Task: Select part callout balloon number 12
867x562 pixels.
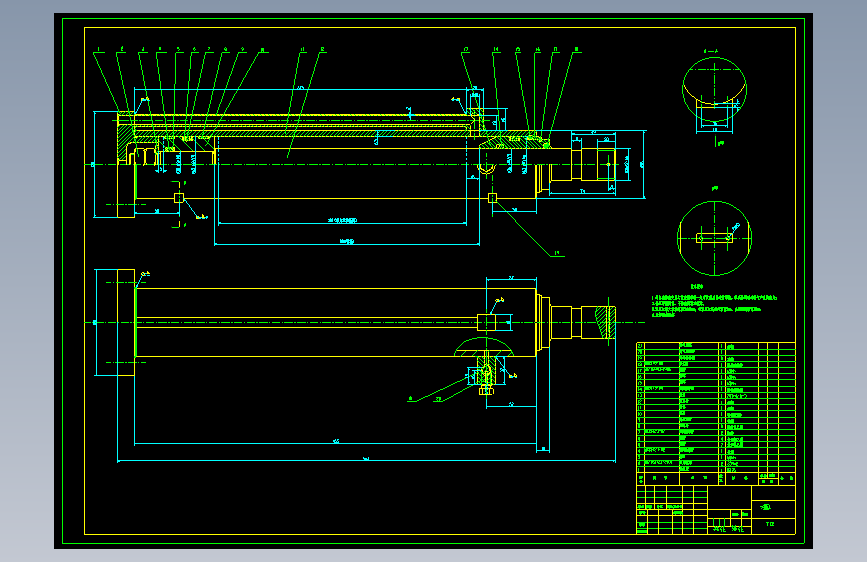Action: [322, 50]
